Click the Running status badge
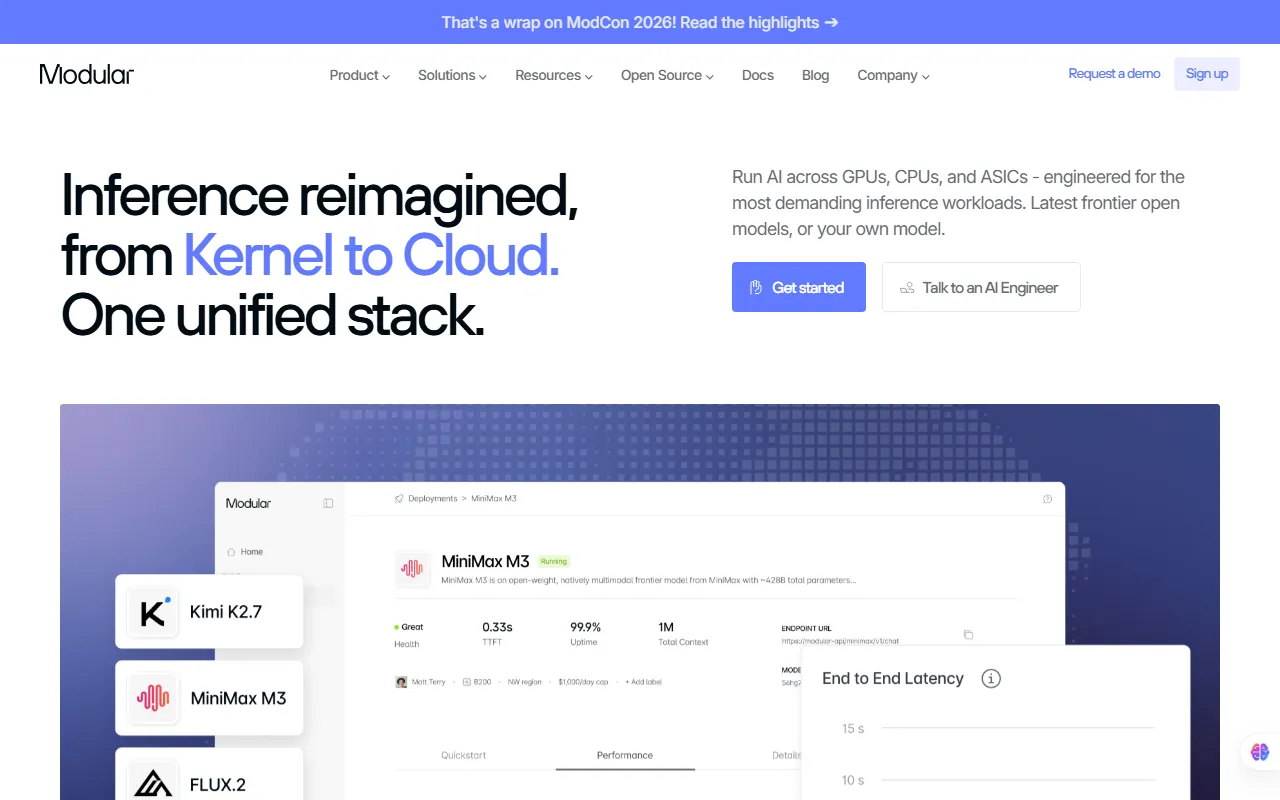1280x800 pixels. [554, 561]
